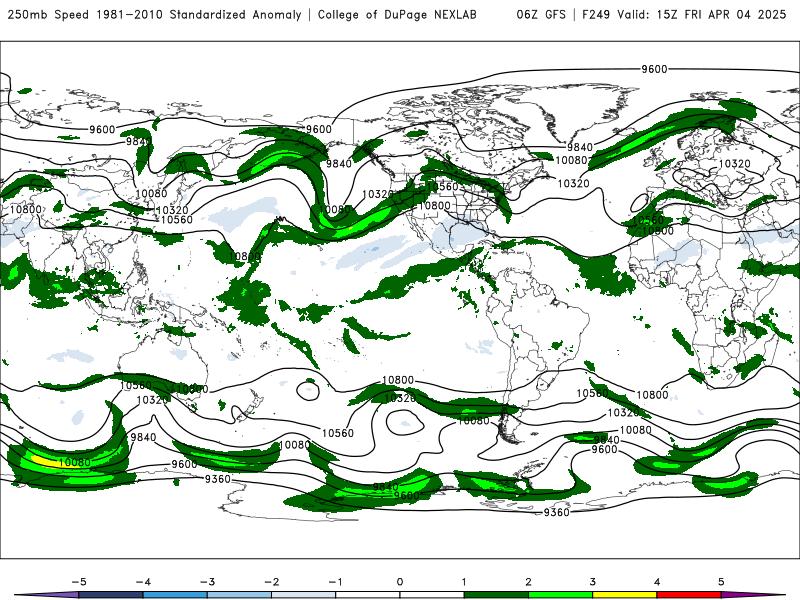
Task: Click the "10560" label over East Asia near Japan
Action: click(x=177, y=220)
